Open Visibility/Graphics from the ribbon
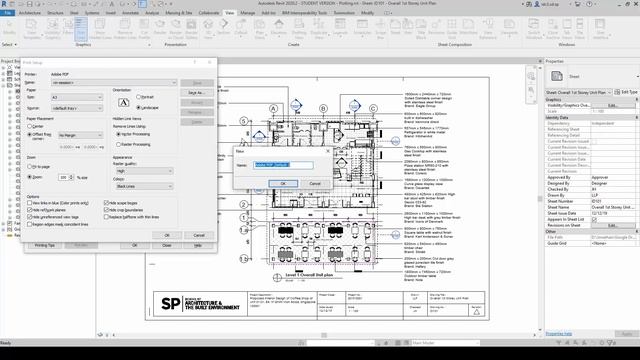This screenshot has height=360, width=640. point(52,29)
